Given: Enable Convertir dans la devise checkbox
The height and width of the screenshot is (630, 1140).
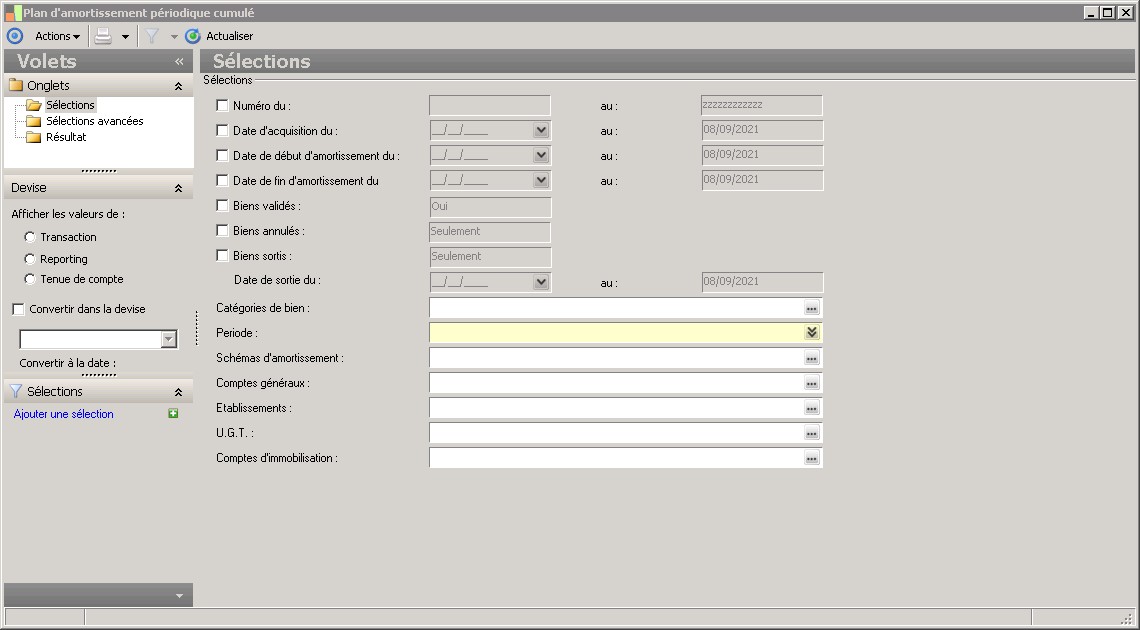Looking at the screenshot, I should click(x=19, y=310).
